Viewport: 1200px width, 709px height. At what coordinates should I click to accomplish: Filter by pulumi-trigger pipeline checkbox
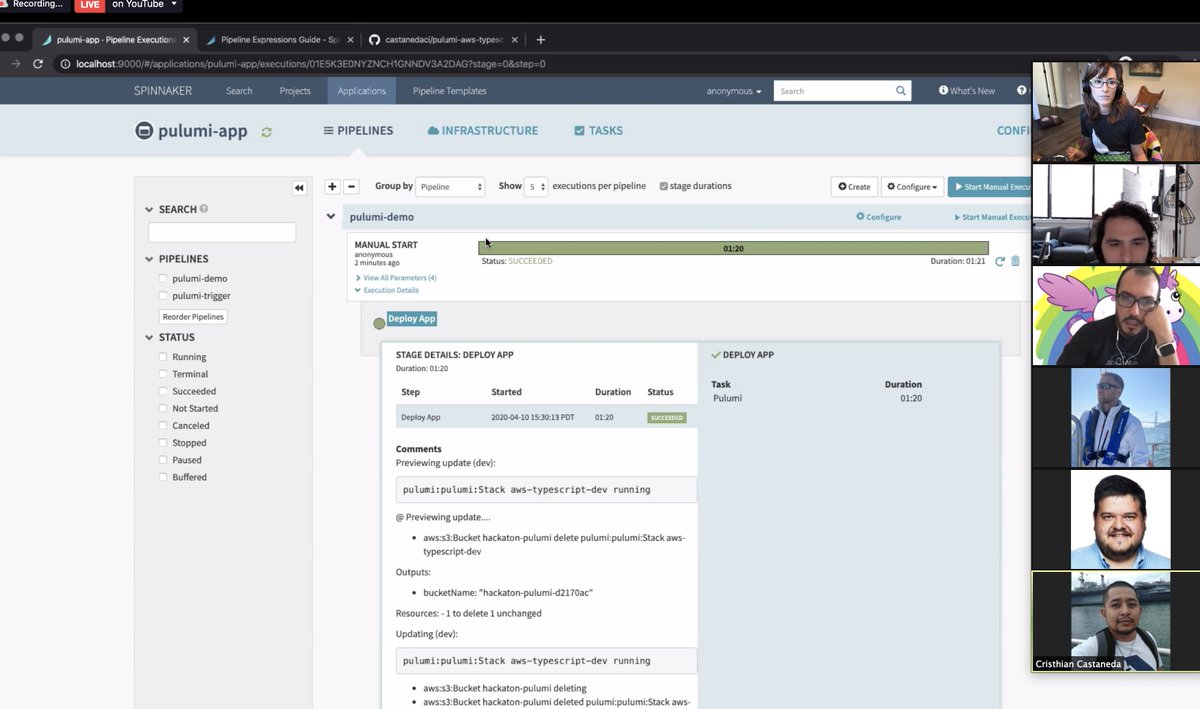click(164, 296)
